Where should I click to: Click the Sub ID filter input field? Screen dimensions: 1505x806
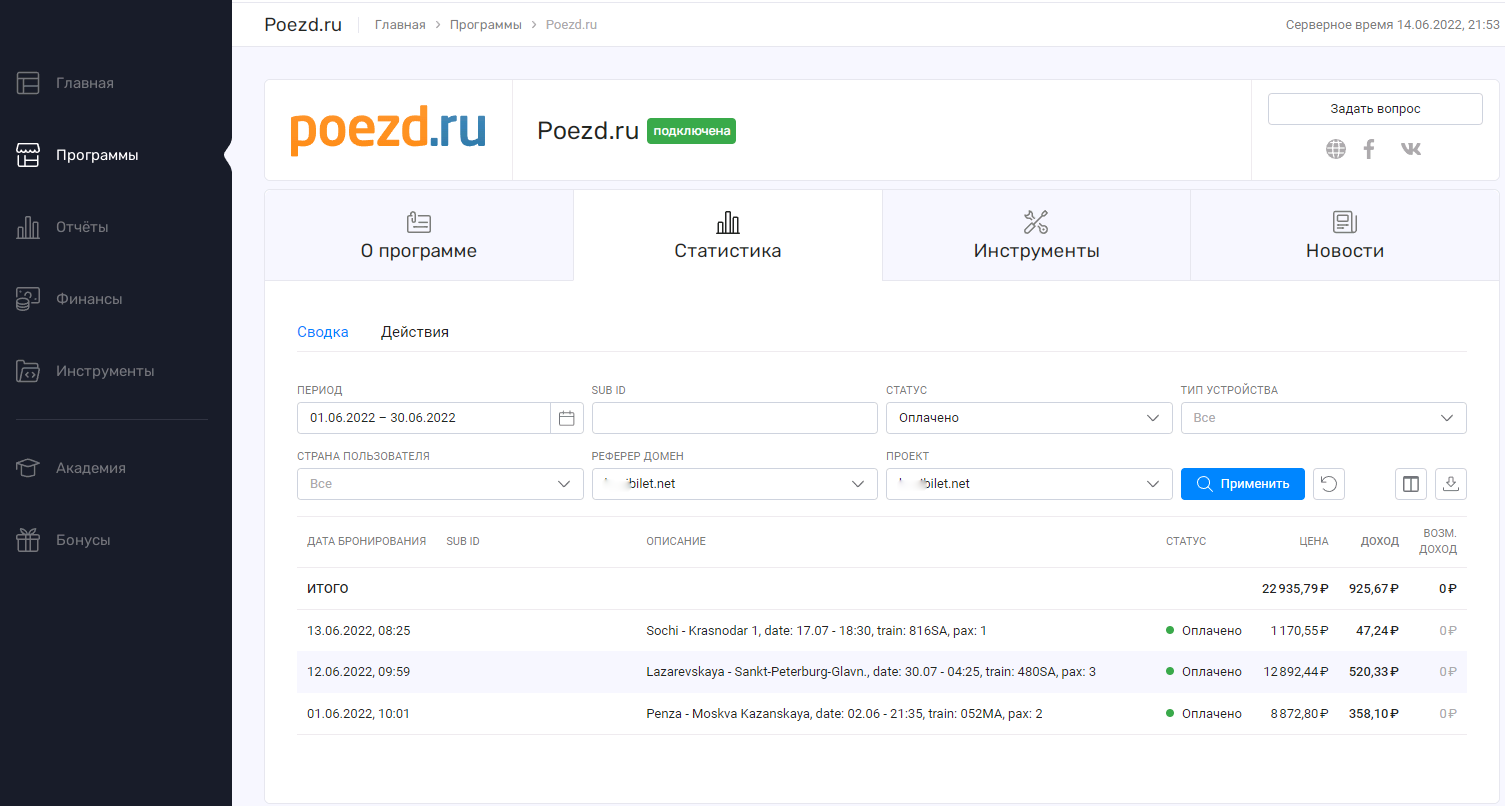(x=734, y=418)
